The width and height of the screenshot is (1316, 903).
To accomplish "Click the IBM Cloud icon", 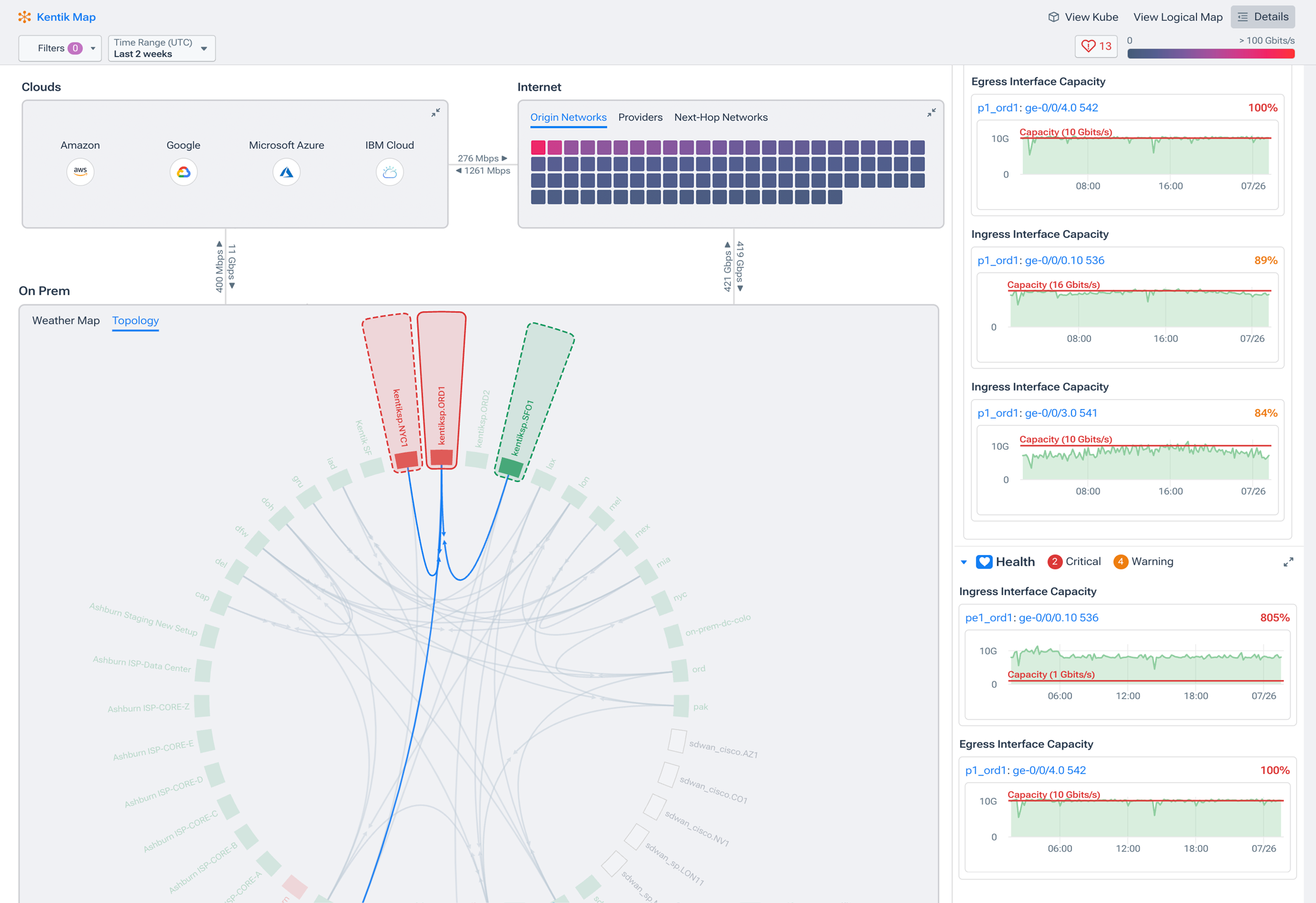I will coord(389,172).
